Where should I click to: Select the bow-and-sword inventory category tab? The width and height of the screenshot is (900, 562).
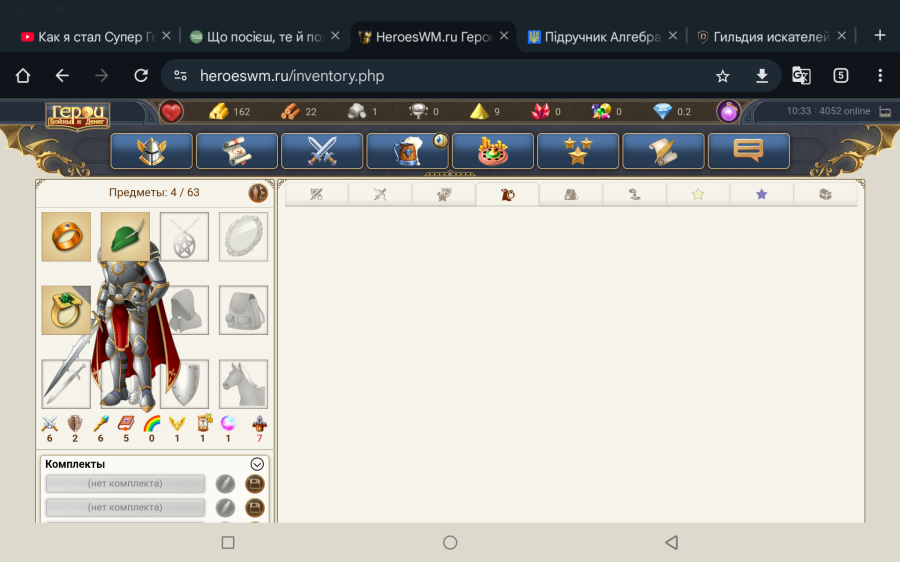click(380, 195)
